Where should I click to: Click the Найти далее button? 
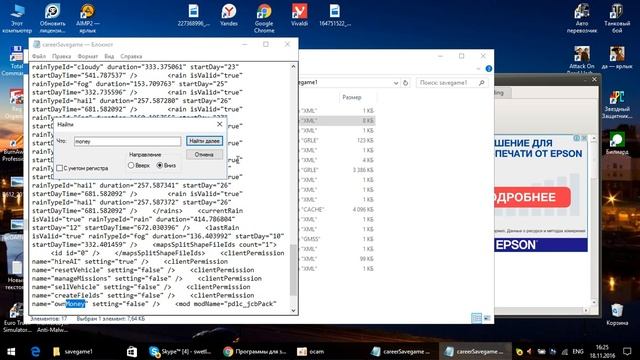(204, 141)
